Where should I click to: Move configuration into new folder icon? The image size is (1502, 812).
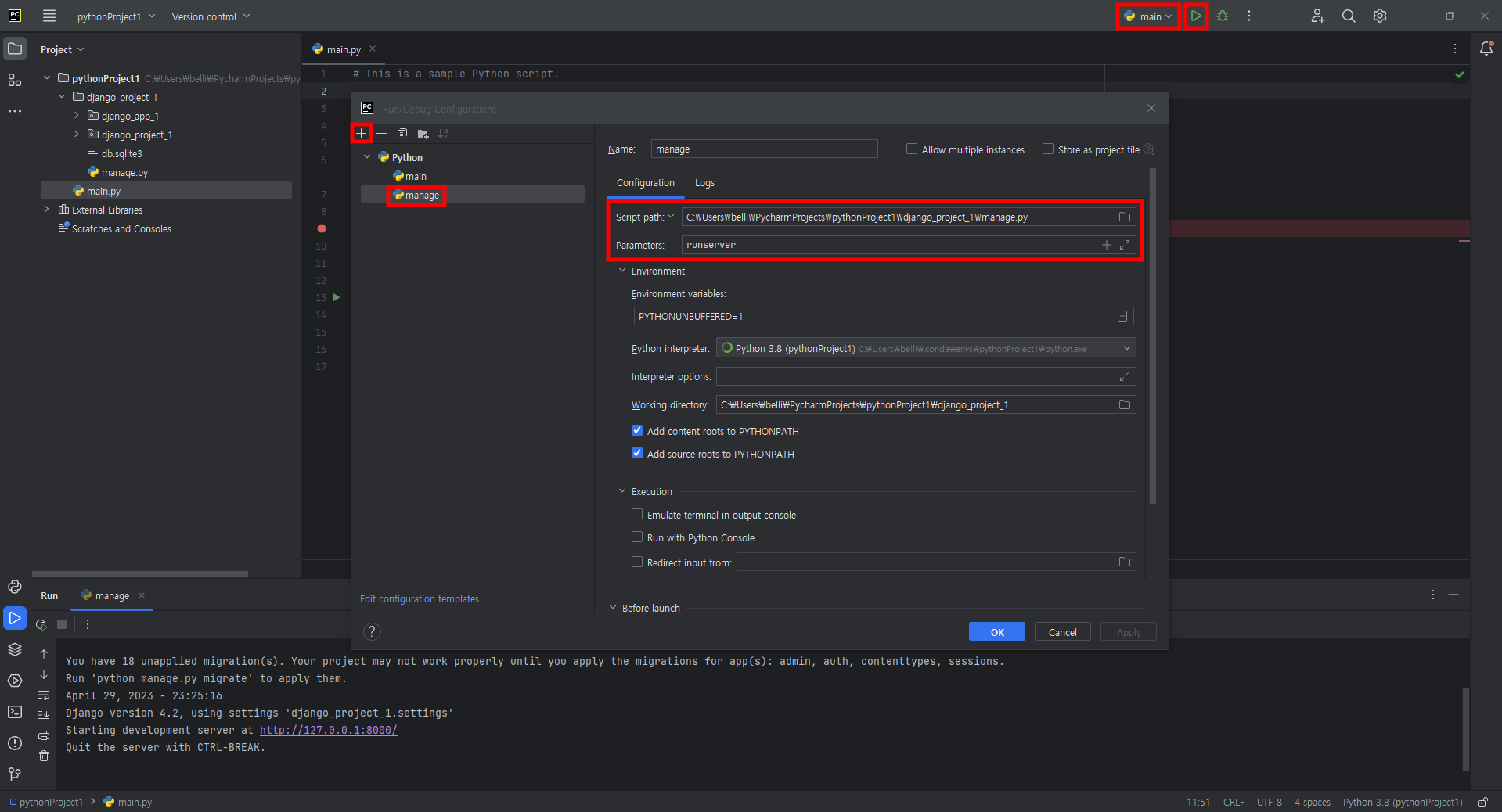423,134
